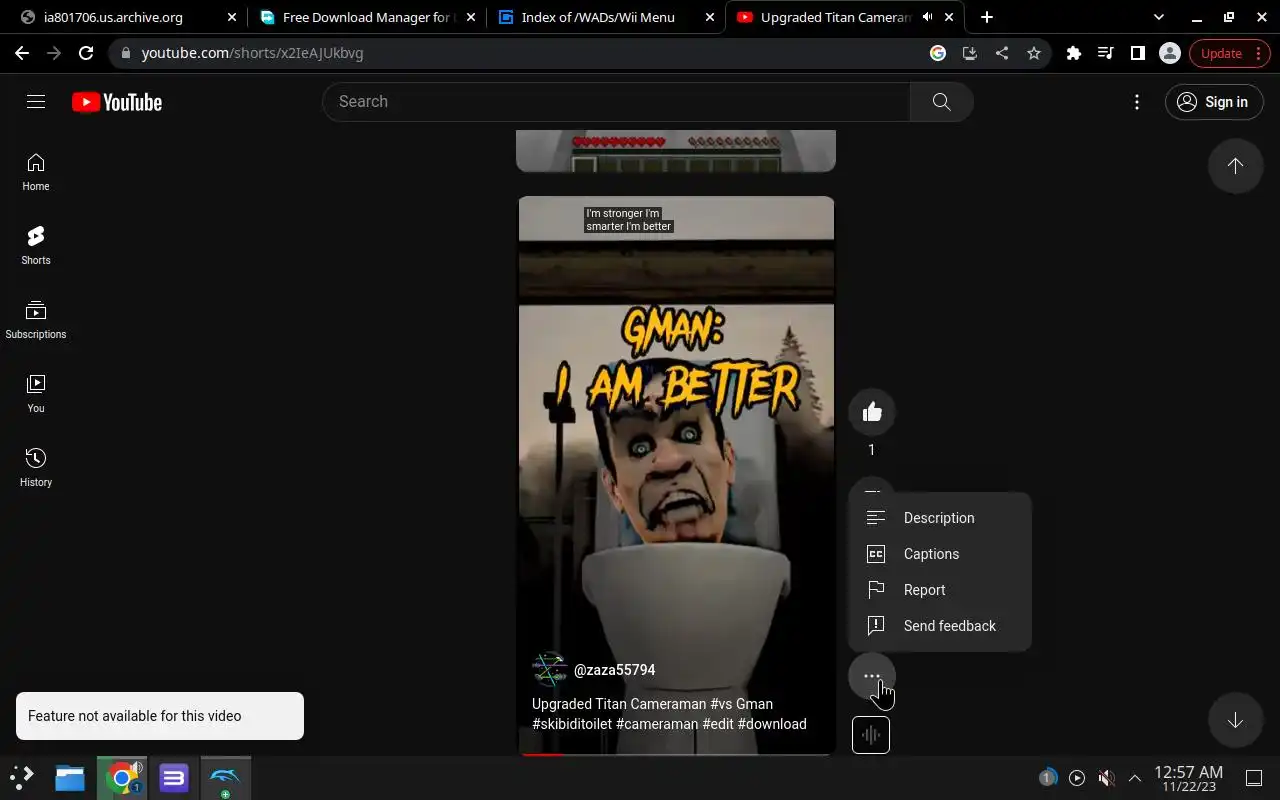Go to YouTube home via logo
Viewport: 1280px width, 800px height.
point(117,102)
